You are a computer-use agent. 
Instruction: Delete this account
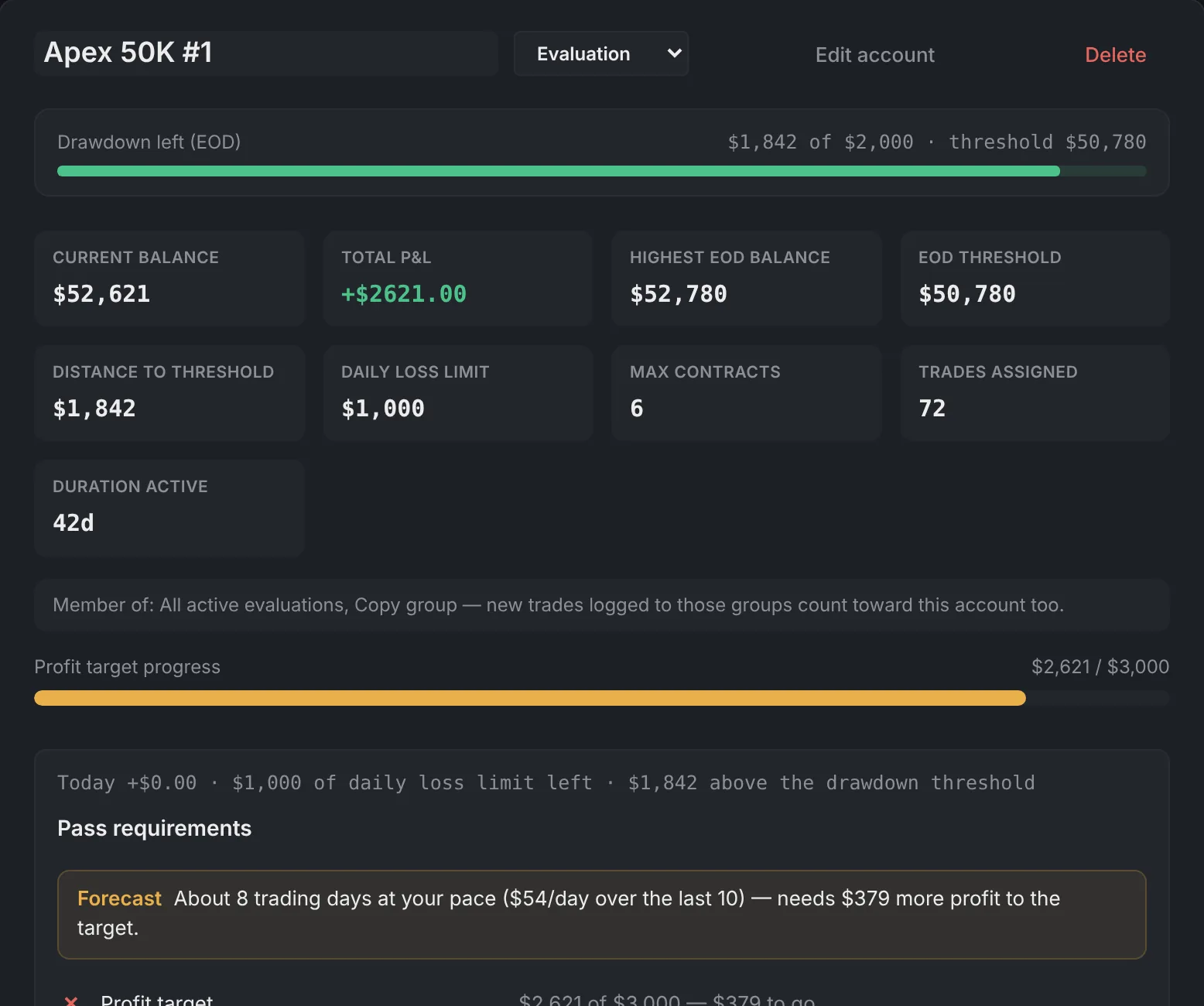[1115, 55]
